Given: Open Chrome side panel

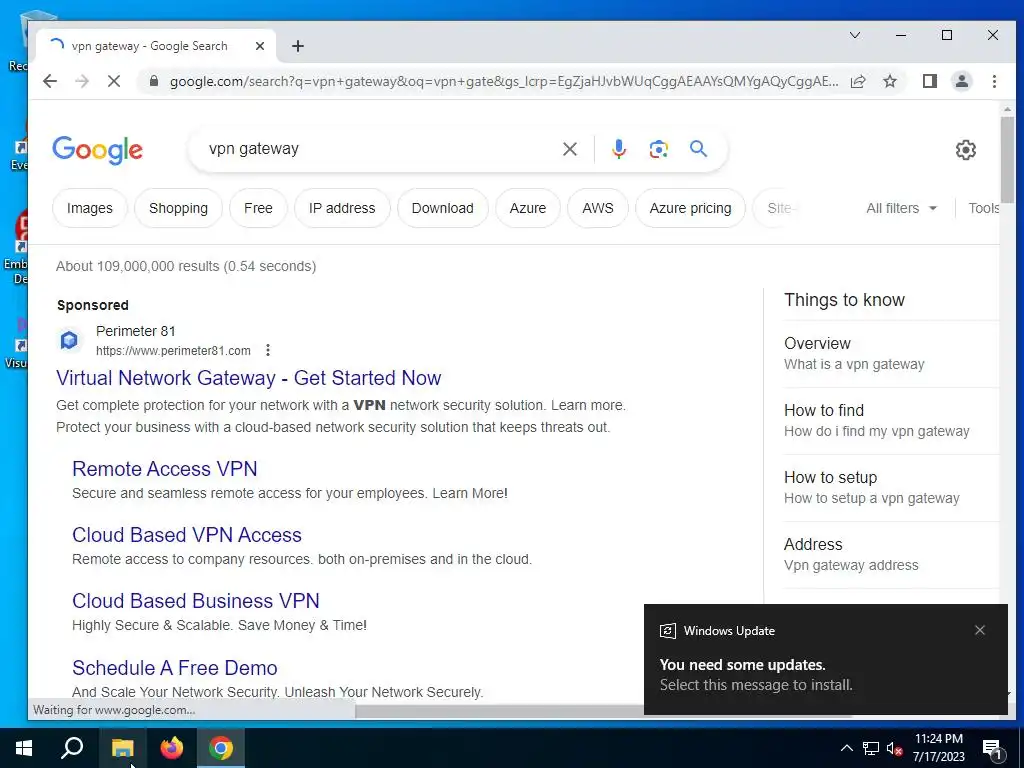Looking at the screenshot, I should point(929,81).
